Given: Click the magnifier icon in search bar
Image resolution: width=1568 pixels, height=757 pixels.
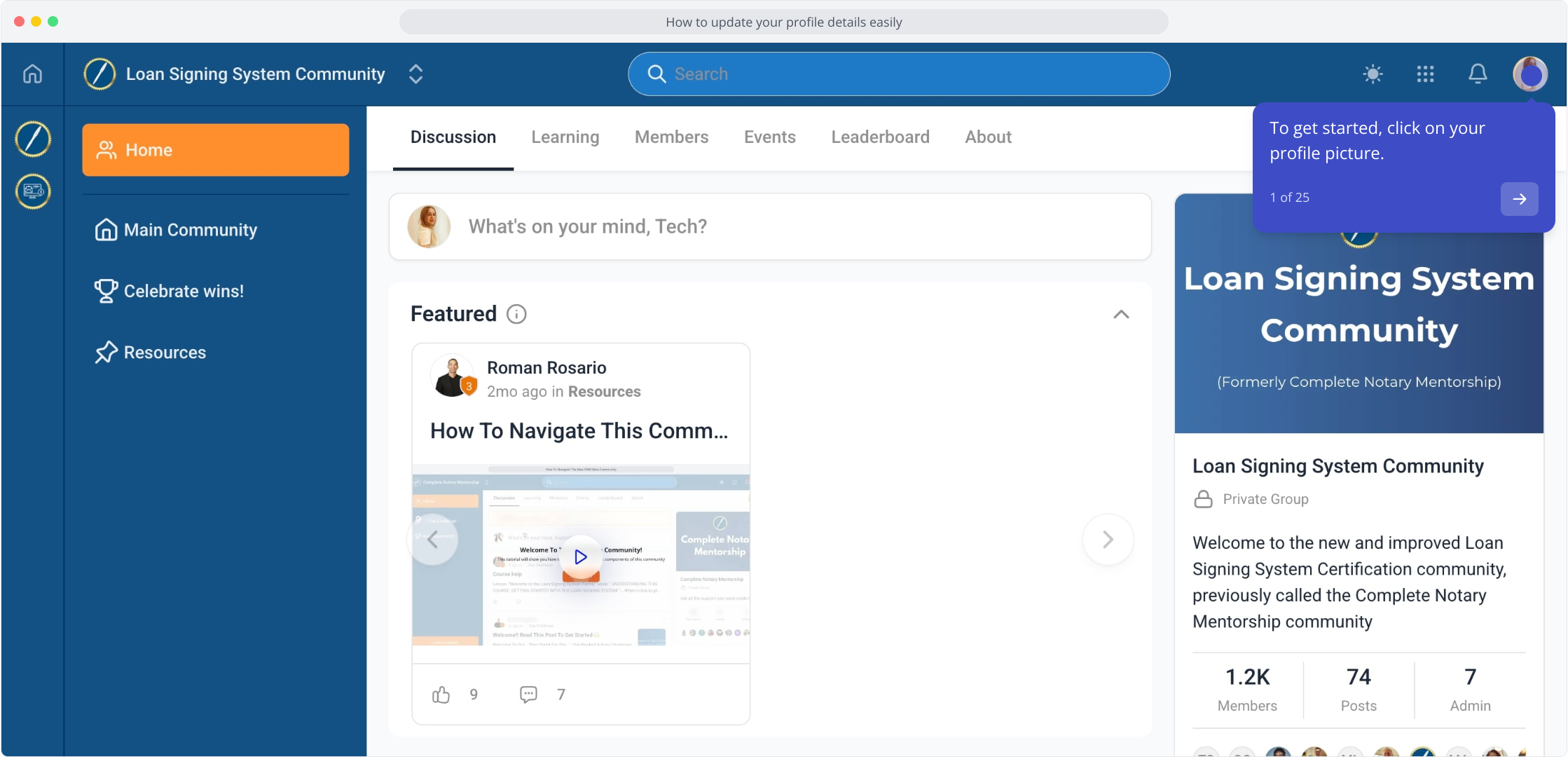Looking at the screenshot, I should [656, 74].
